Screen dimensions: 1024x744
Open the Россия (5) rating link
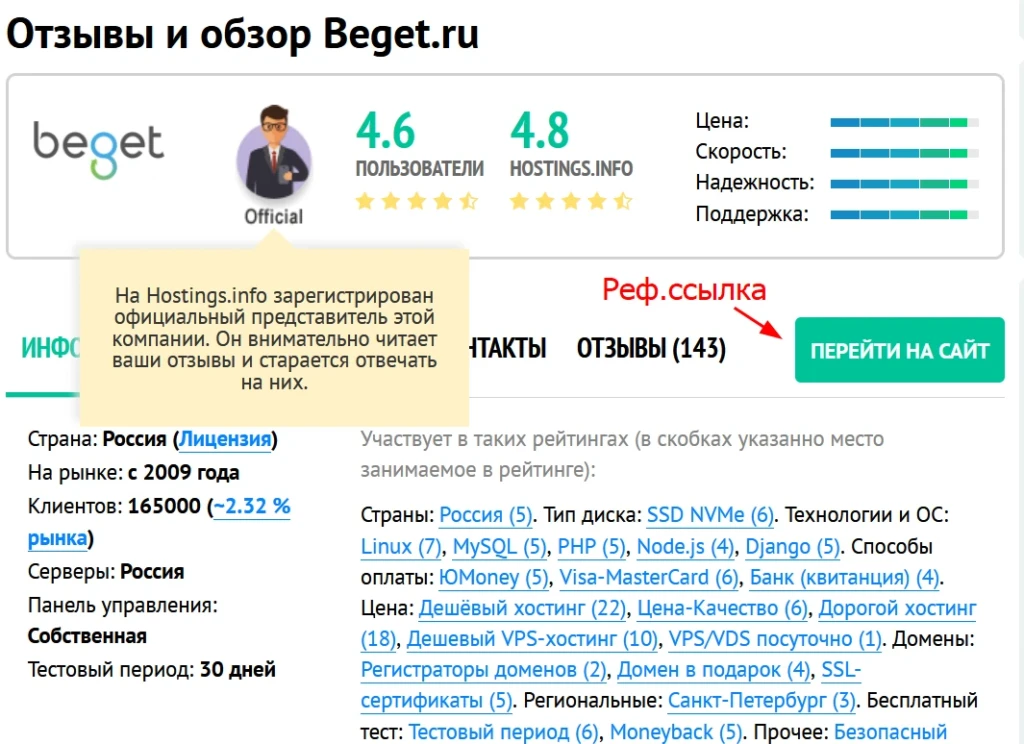[486, 515]
